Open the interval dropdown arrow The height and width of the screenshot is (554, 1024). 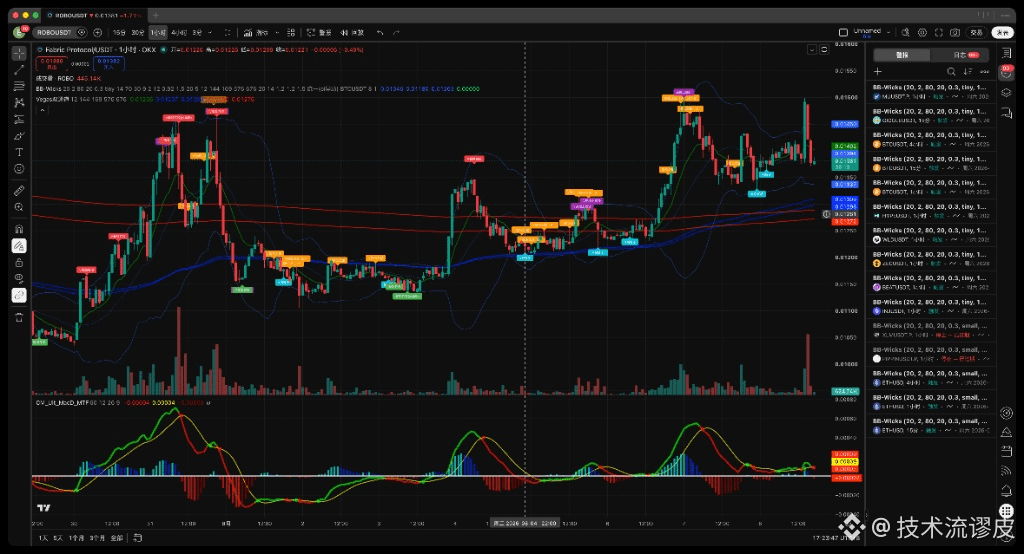(x=210, y=32)
